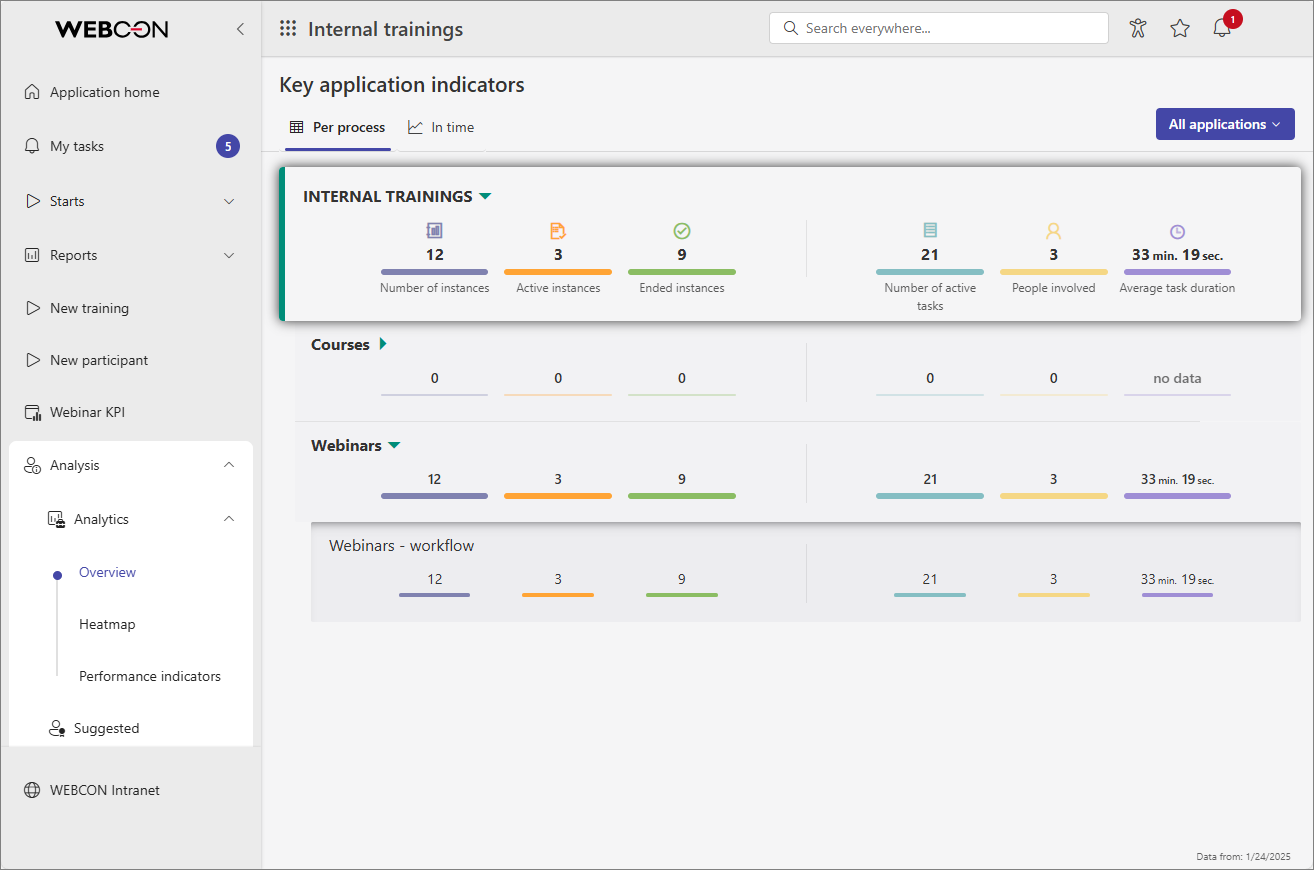1314x870 pixels.
Task: Click the Internal trainings header title
Action: click(386, 29)
